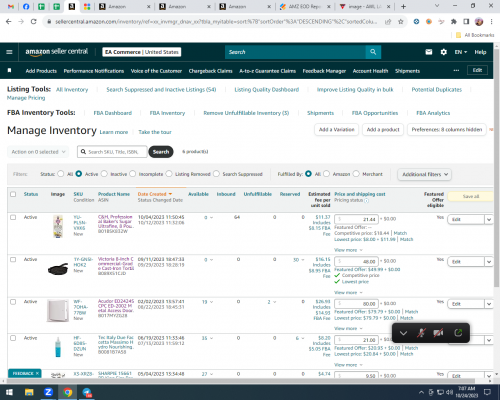
Task: Open the Cast-Iron skillet product thumbnail
Action: click(x=58, y=269)
